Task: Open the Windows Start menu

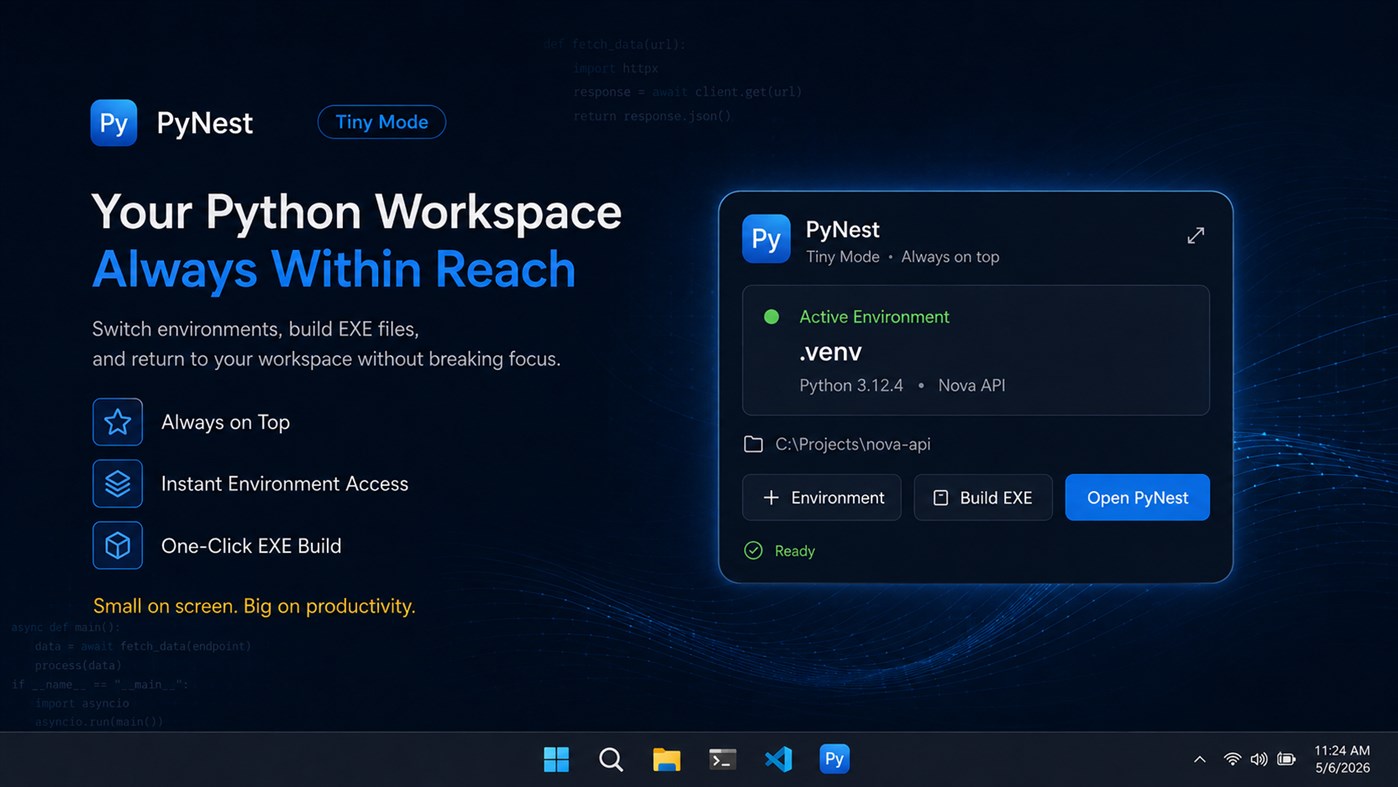Action: click(556, 759)
